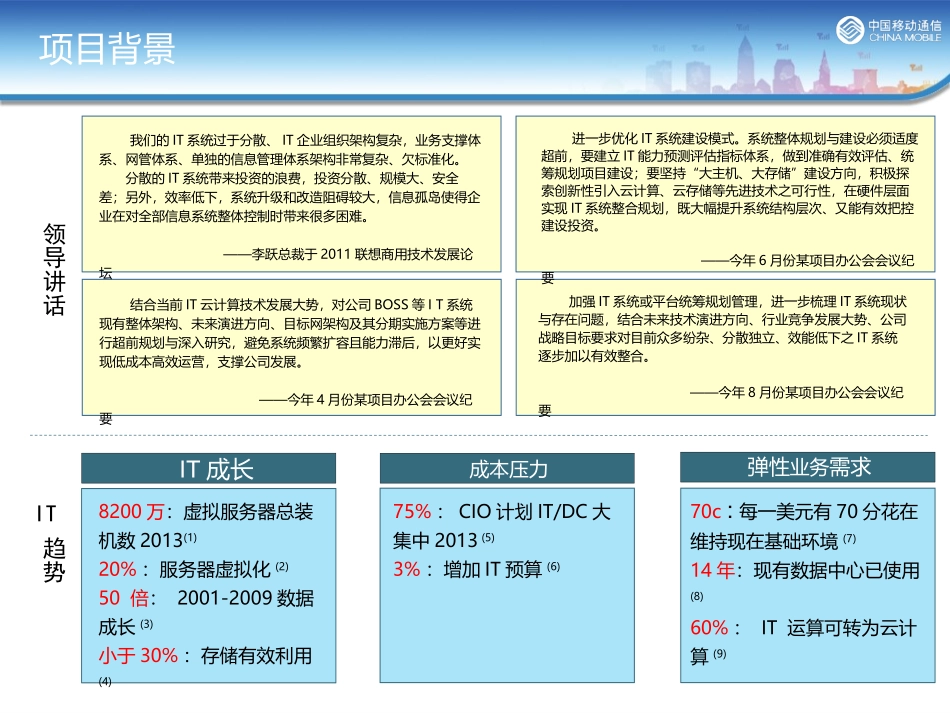Click the China Mobile logo icon
Viewport: 950px width, 713px height.
pos(850,30)
